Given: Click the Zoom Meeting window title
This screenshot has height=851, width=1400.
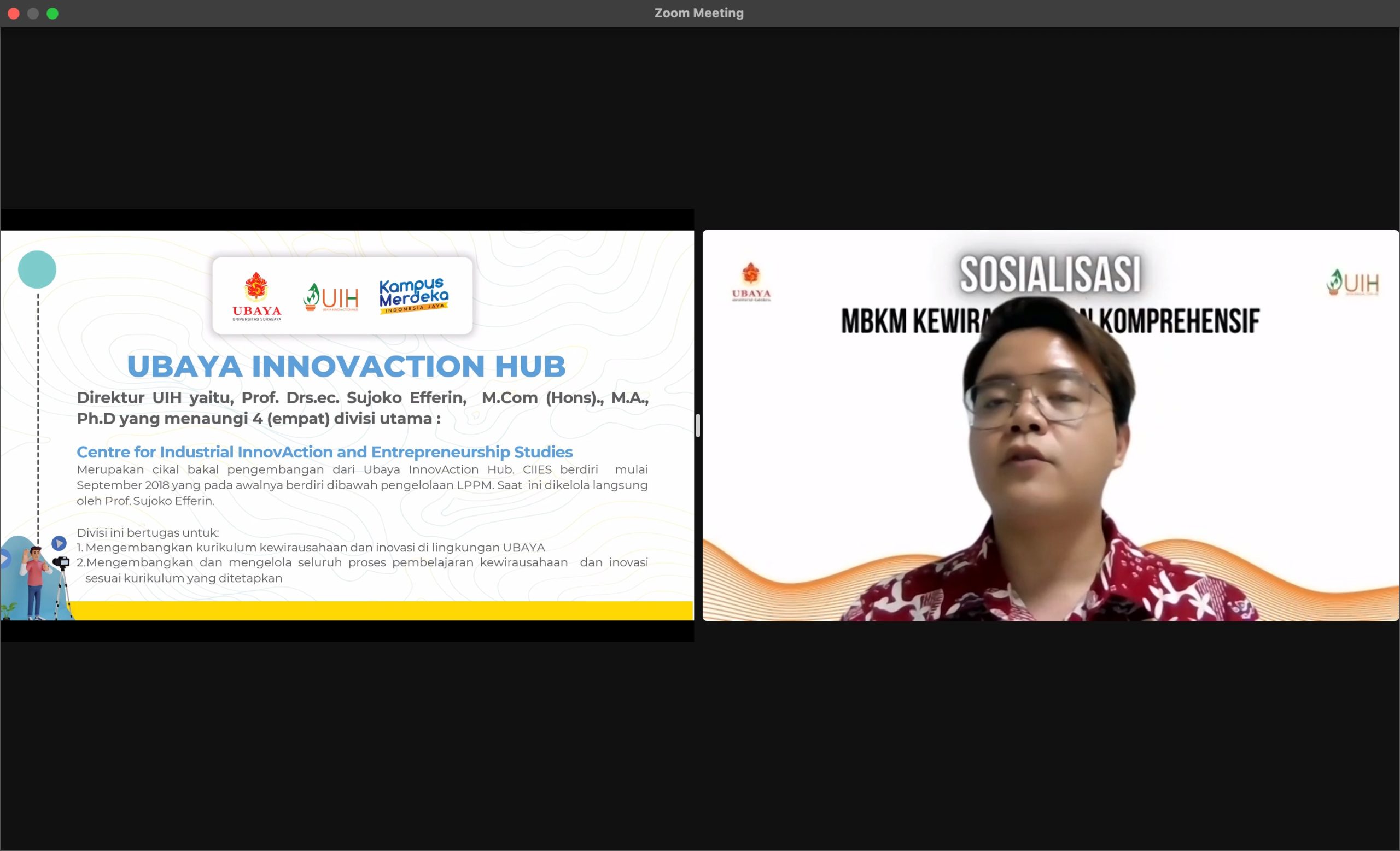Looking at the screenshot, I should (699, 13).
